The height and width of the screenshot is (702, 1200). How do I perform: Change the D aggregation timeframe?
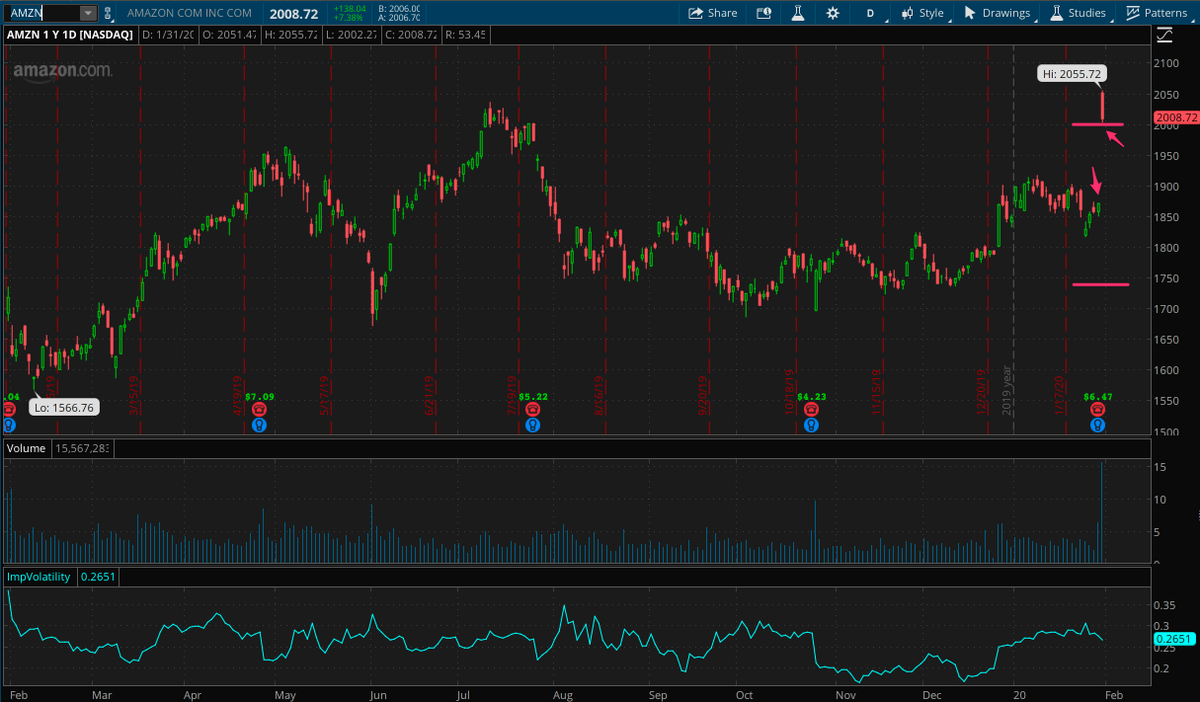(870, 13)
